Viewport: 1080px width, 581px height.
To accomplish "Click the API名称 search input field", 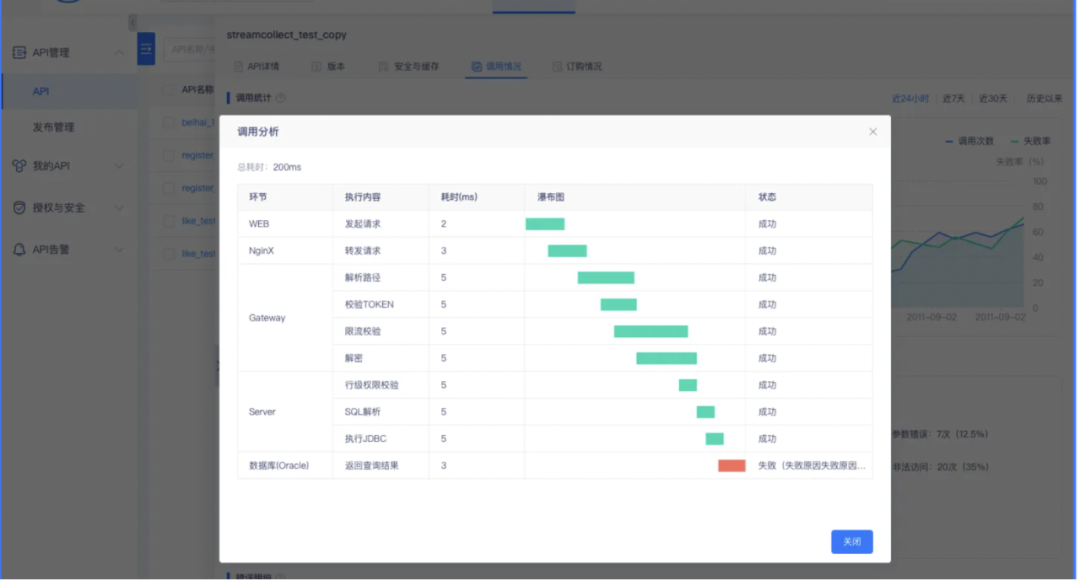I will pos(190,48).
